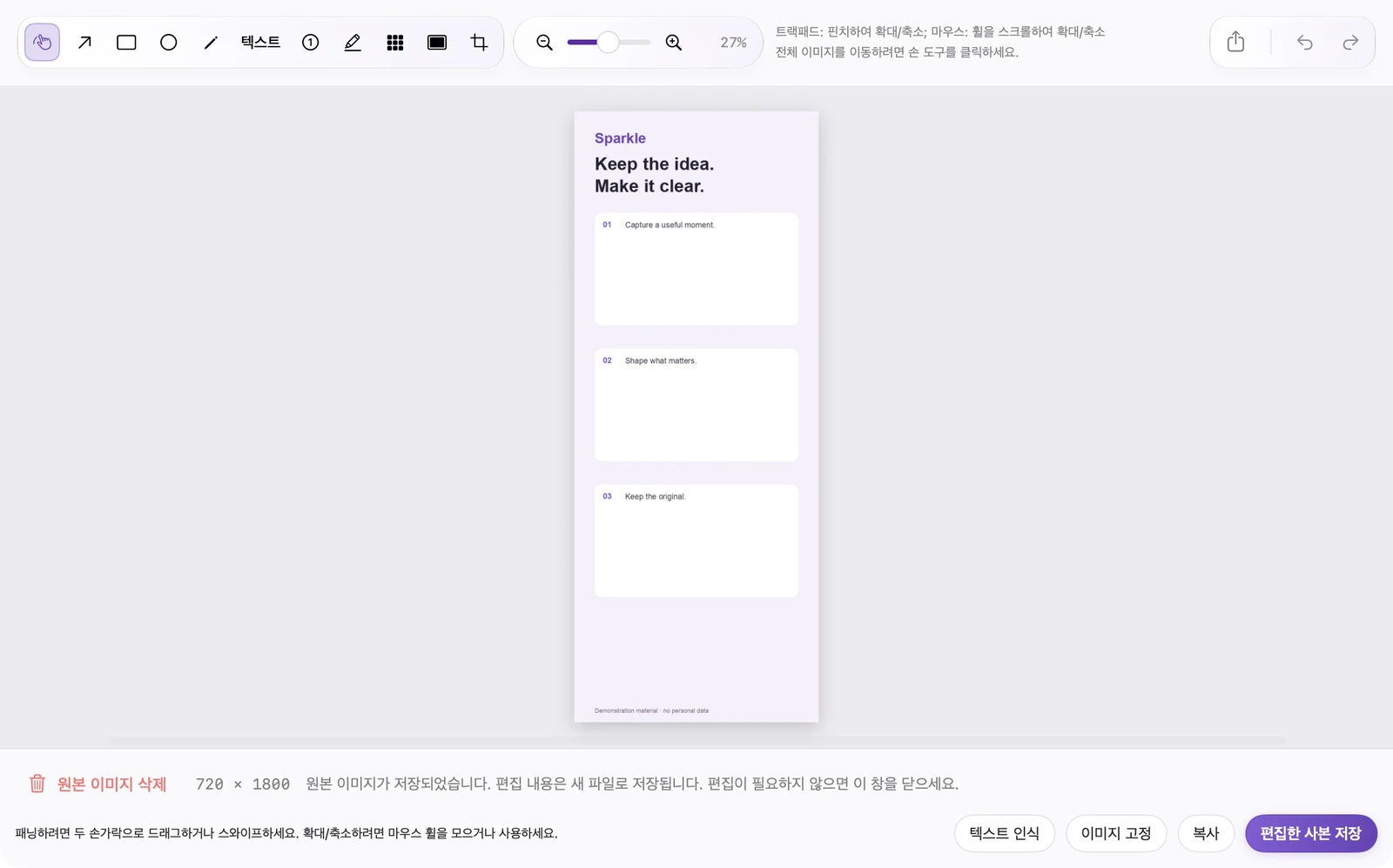Image resolution: width=1393 pixels, height=868 pixels.
Task: Select the 텍스트 text tool
Action: tap(260, 42)
